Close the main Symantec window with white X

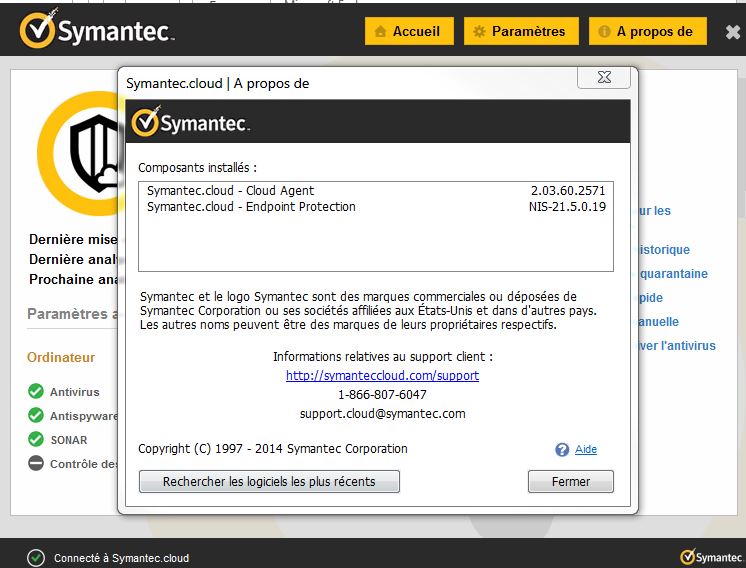coord(733,32)
